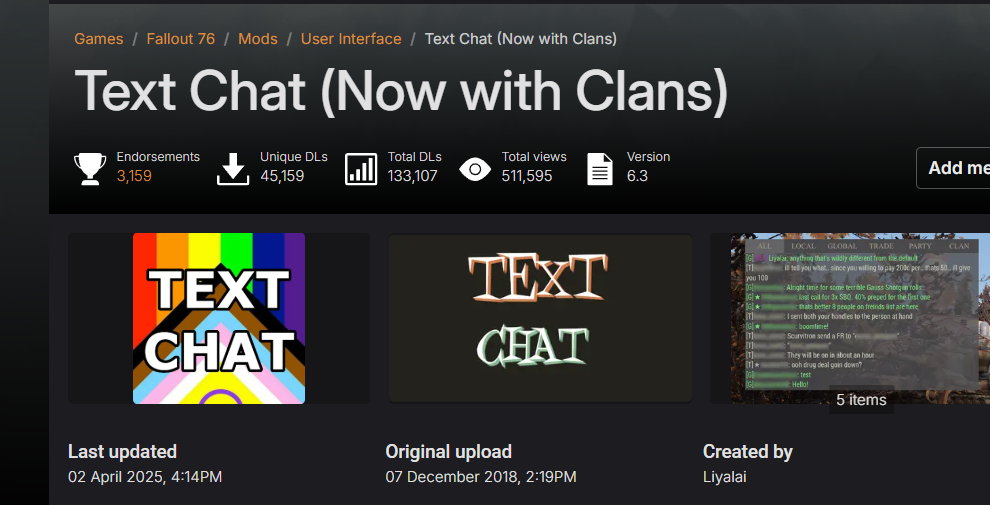Click the Last updated date text
990x505 pixels.
click(145, 477)
